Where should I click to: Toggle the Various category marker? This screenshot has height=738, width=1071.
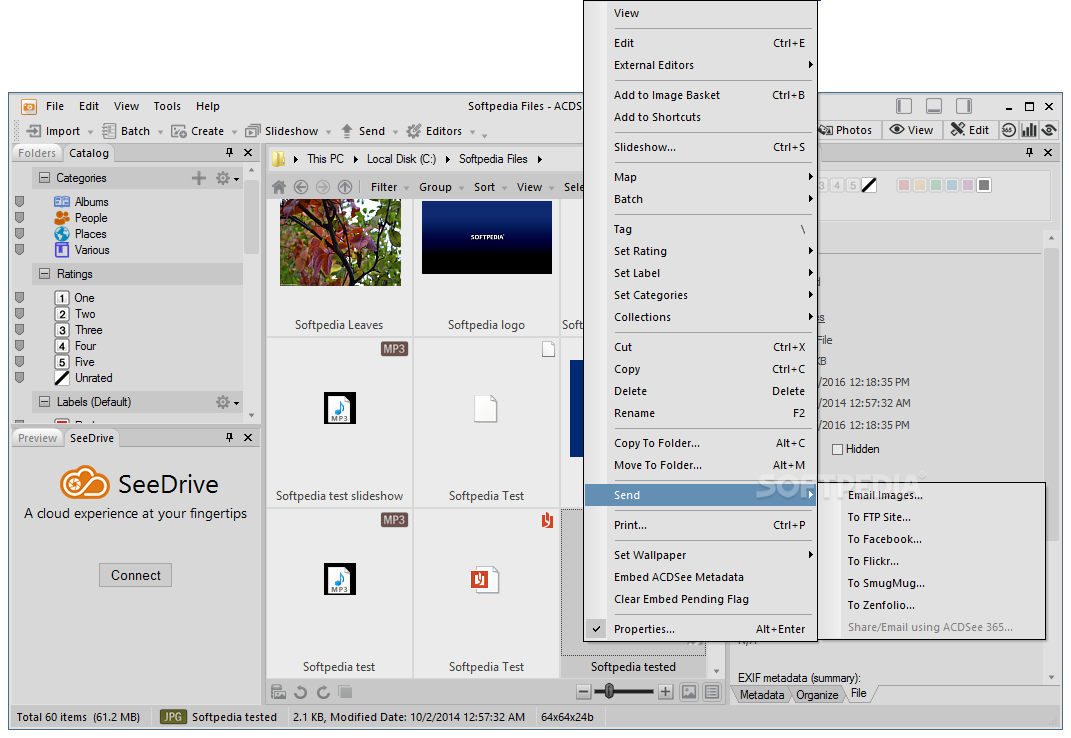click(20, 249)
